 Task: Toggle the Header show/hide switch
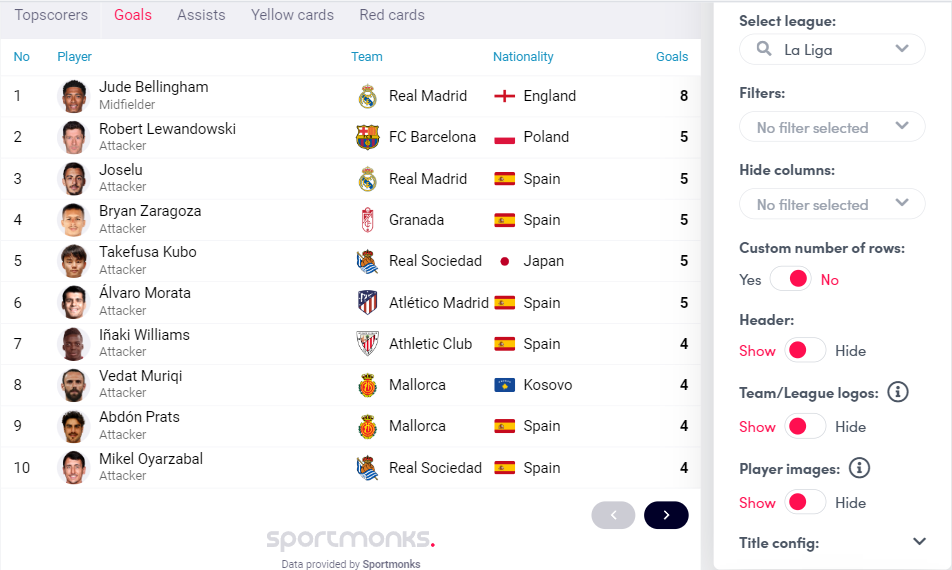(806, 350)
